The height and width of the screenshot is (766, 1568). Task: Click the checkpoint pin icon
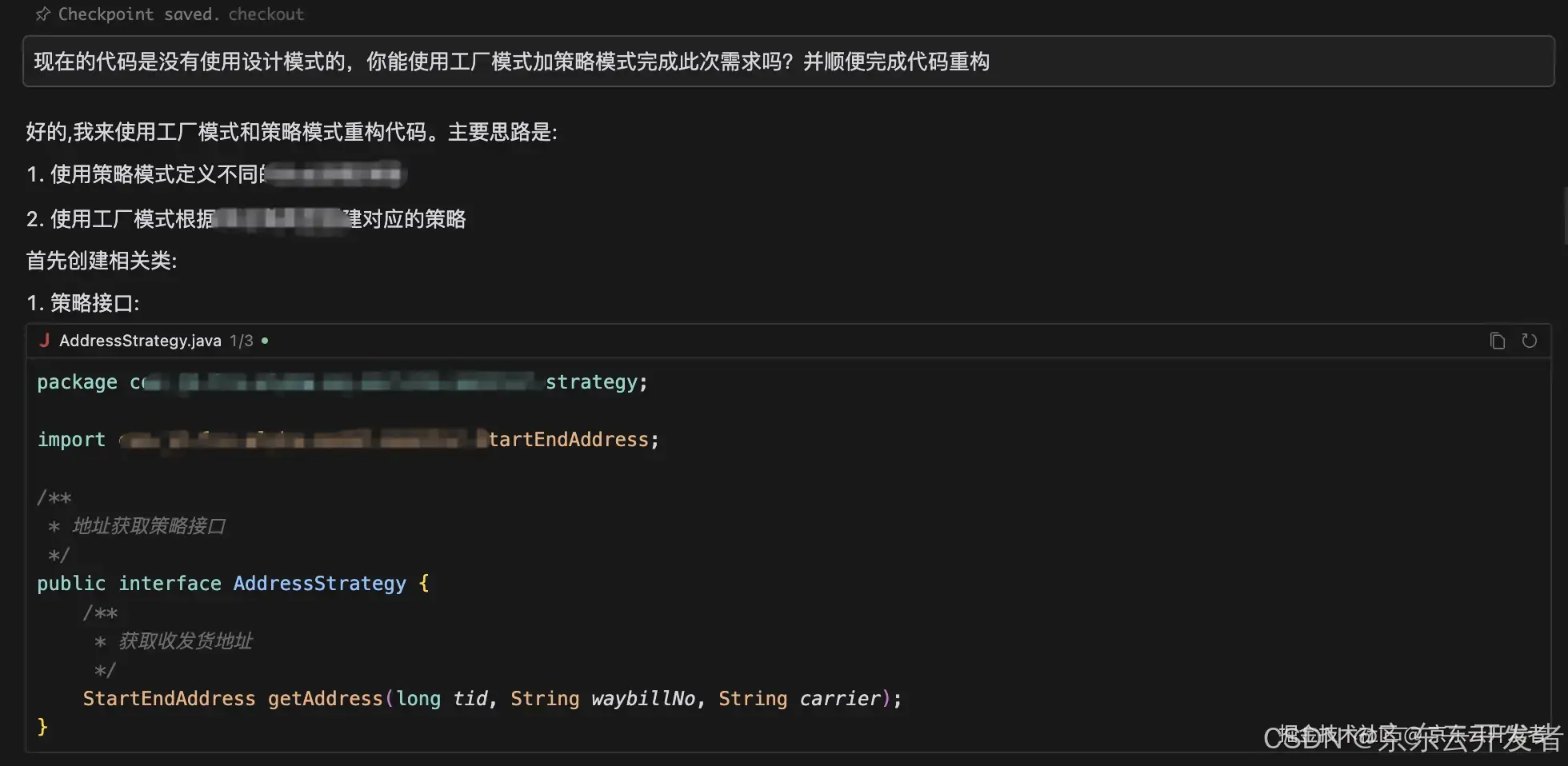[42, 14]
